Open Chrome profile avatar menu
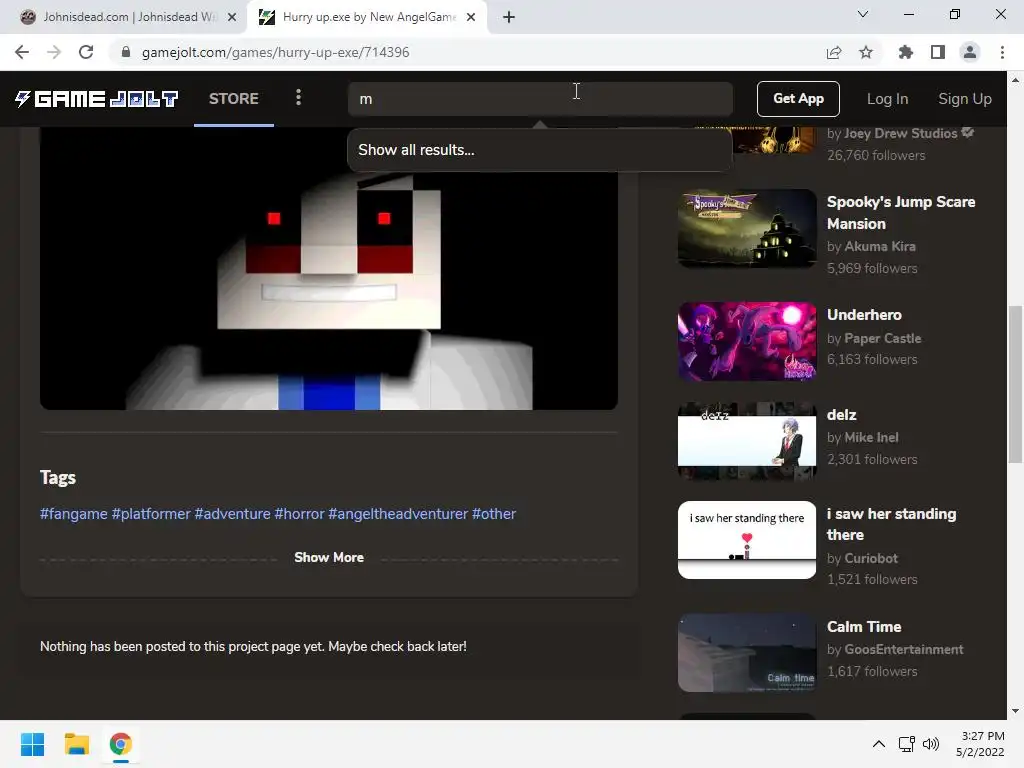This screenshot has width=1024, height=768. click(970, 52)
